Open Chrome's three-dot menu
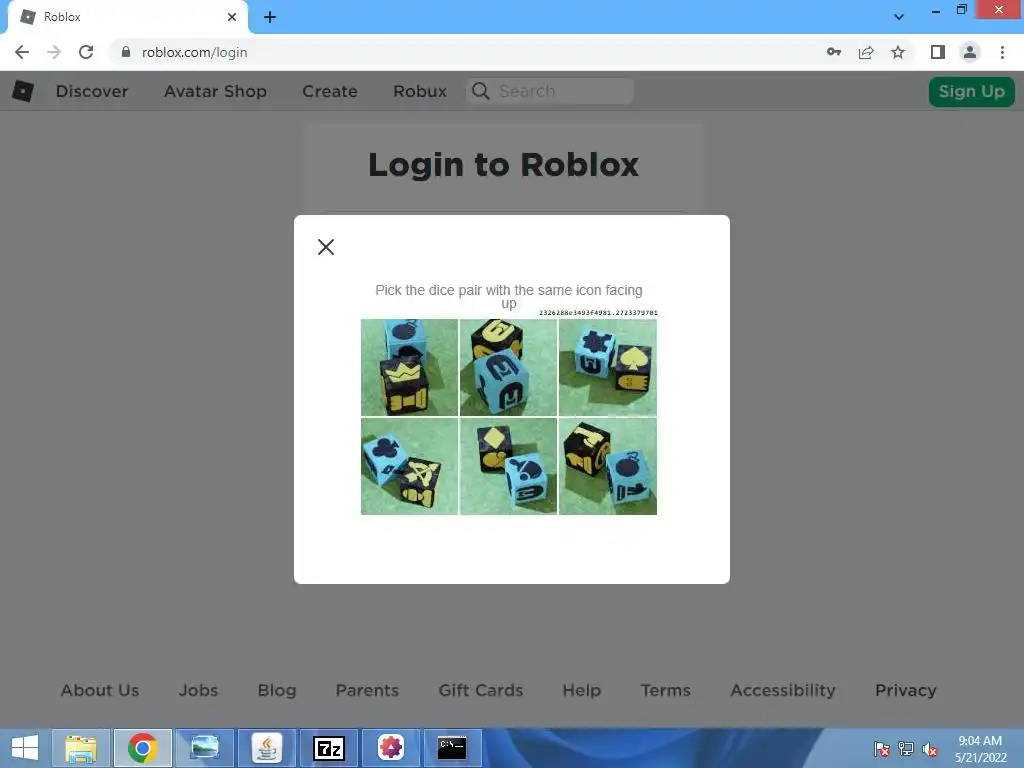The height and width of the screenshot is (768, 1024). click(x=1002, y=52)
